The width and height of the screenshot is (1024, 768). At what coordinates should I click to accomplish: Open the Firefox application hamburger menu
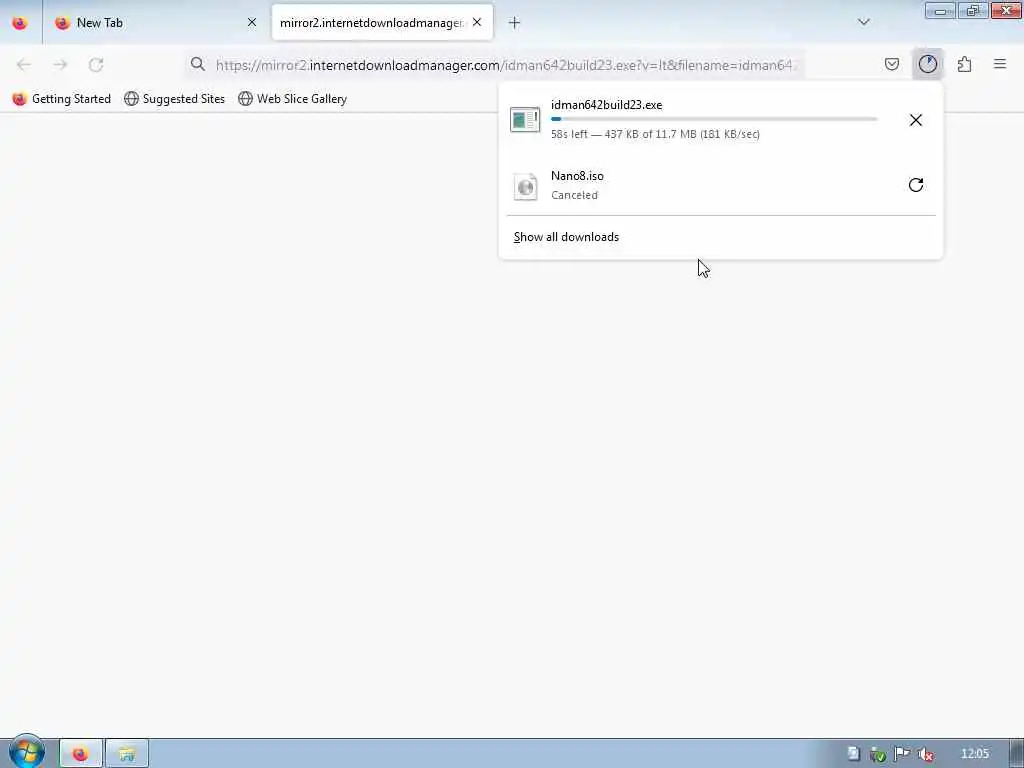click(x=1000, y=64)
